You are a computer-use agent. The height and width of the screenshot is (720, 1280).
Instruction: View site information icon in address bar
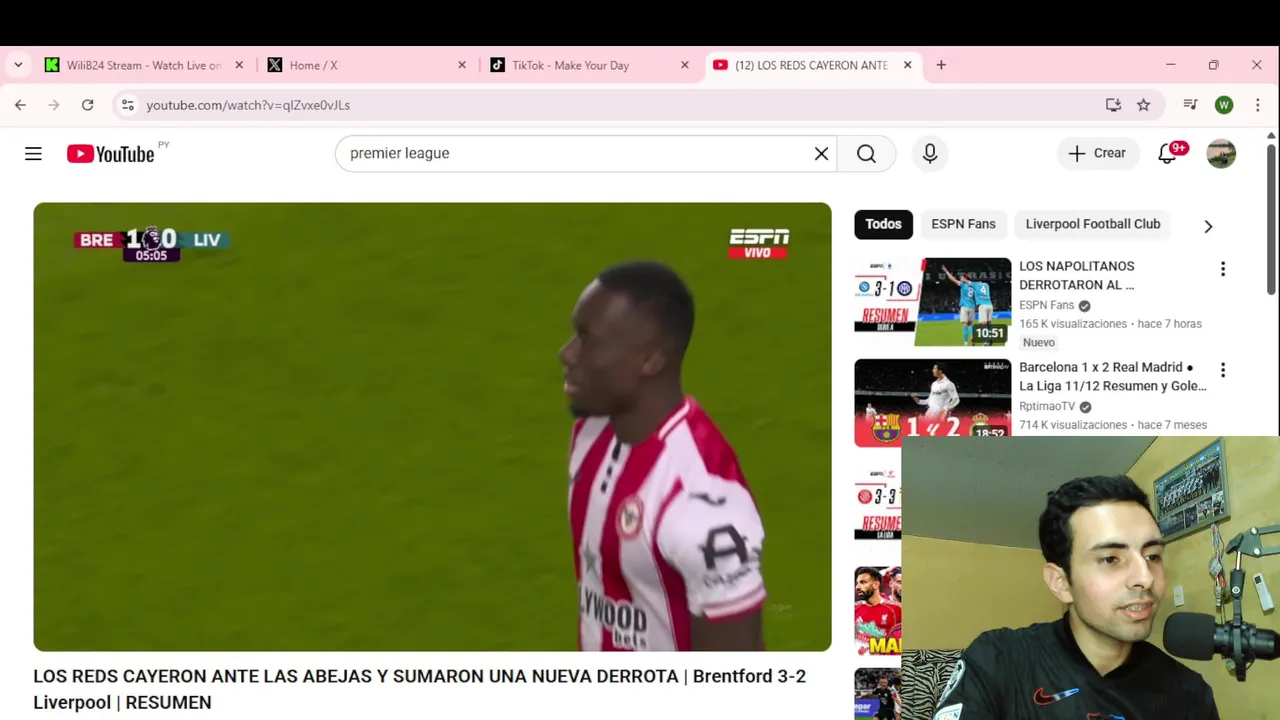pyautogui.click(x=126, y=105)
